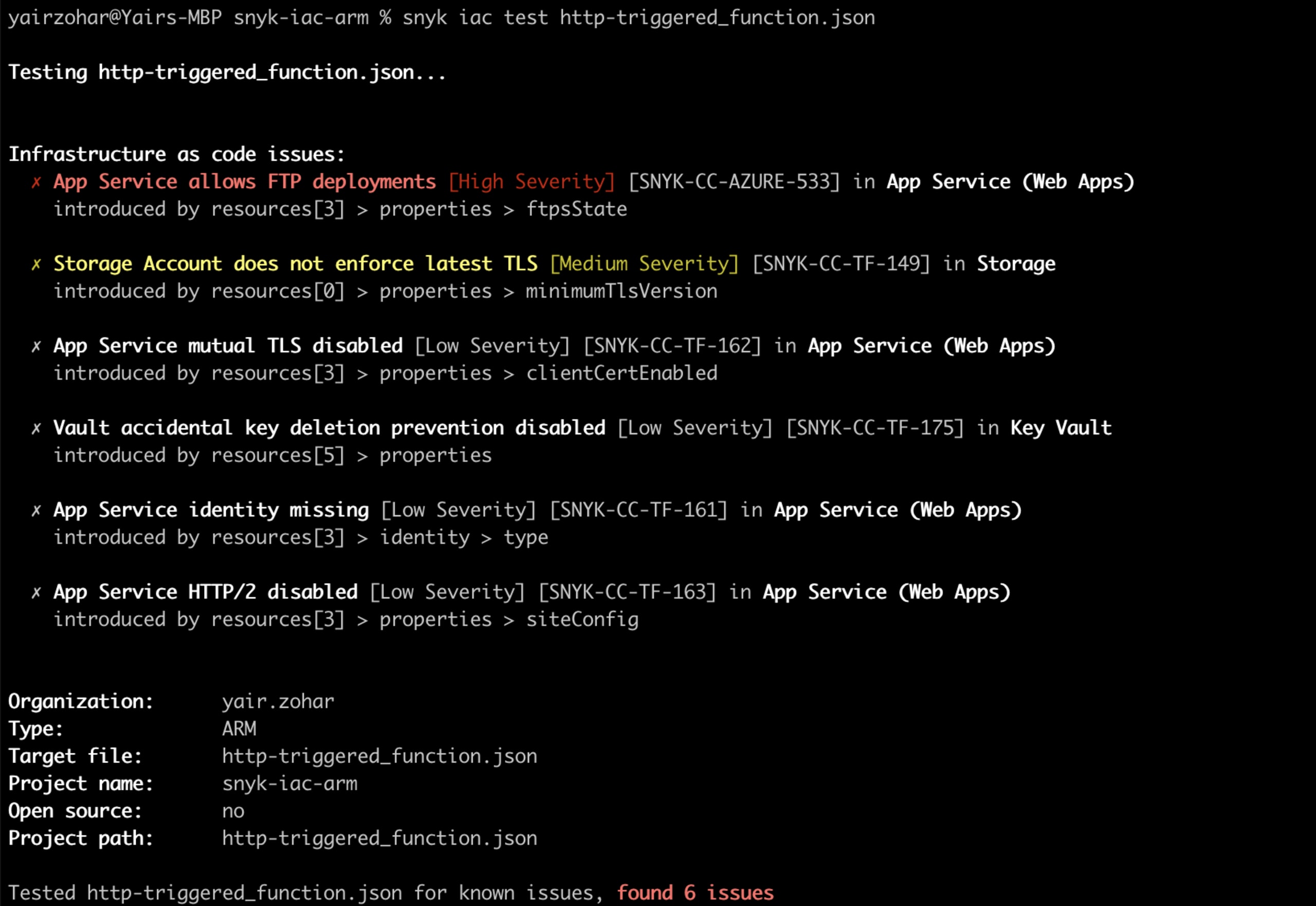The image size is (1316, 906).
Task: Click 'Storage Account does not enforce latest TLS'
Action: point(295,264)
